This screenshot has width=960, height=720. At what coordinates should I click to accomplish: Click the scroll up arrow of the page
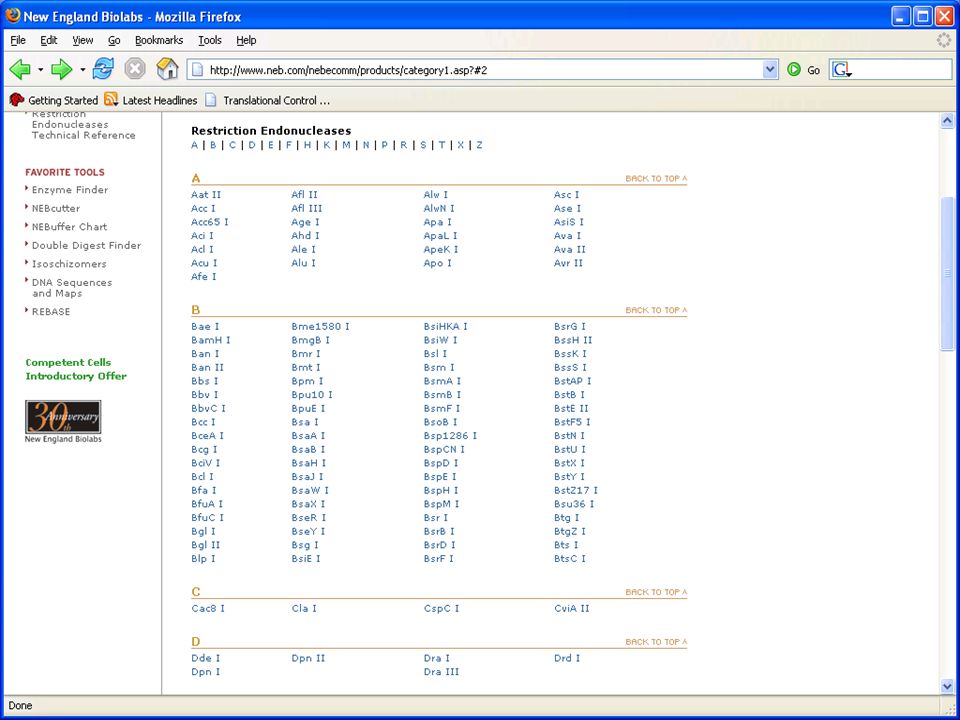[947, 121]
